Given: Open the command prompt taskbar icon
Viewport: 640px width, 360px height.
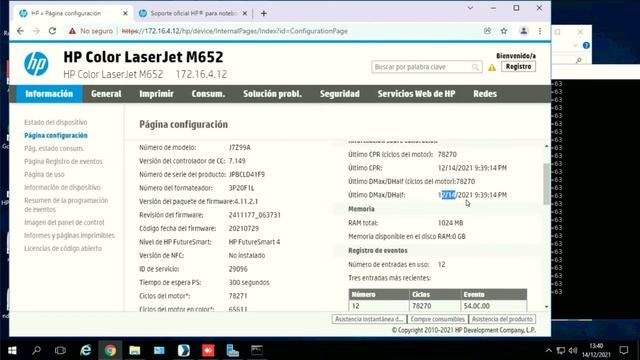Looking at the screenshot, I should click(x=257, y=350).
